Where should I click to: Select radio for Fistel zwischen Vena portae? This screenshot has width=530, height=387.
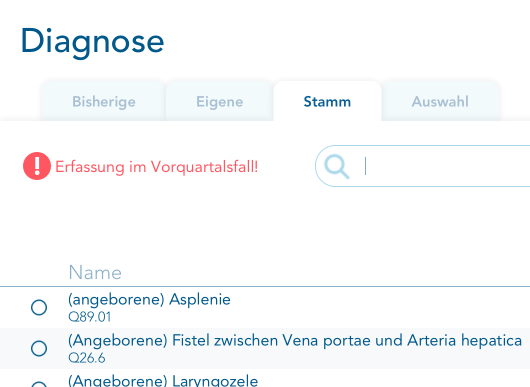[39, 348]
